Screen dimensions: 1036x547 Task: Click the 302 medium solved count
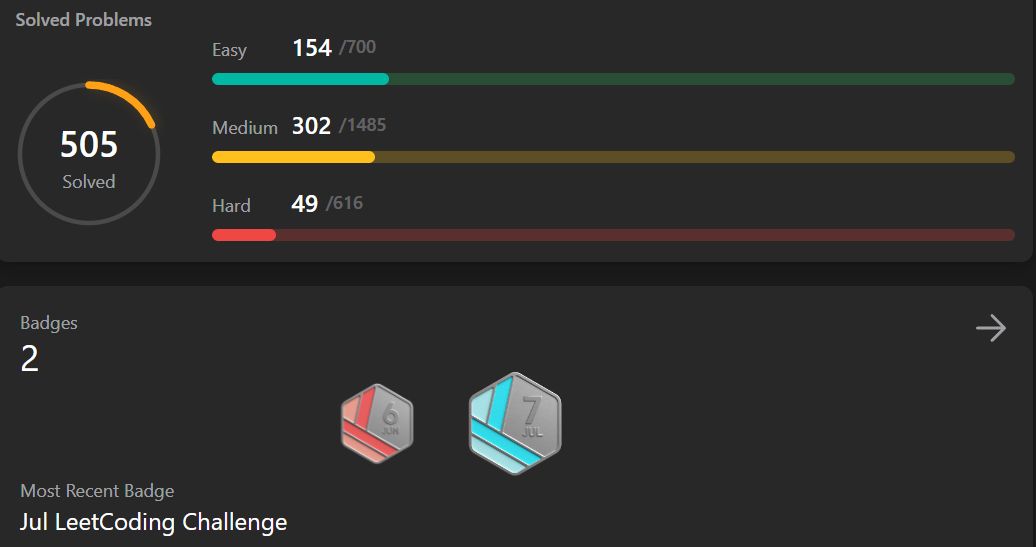coord(311,126)
